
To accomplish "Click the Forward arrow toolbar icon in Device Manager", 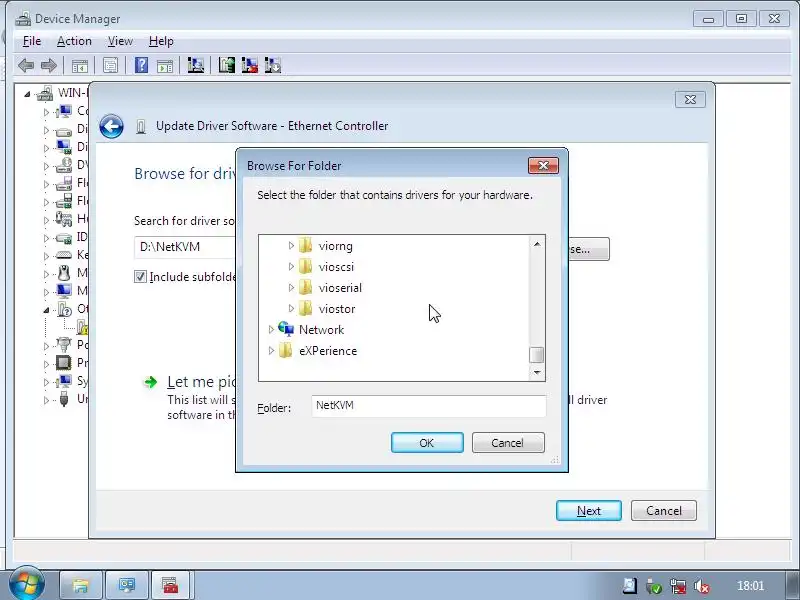I will click(x=49, y=65).
